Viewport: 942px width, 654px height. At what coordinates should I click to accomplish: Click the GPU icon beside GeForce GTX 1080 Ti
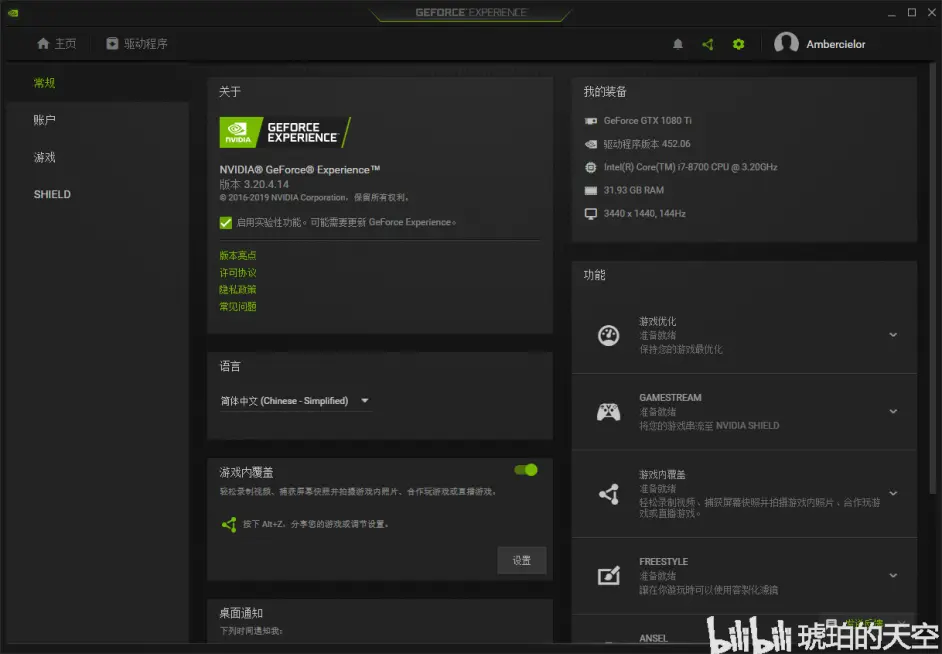tap(591, 121)
